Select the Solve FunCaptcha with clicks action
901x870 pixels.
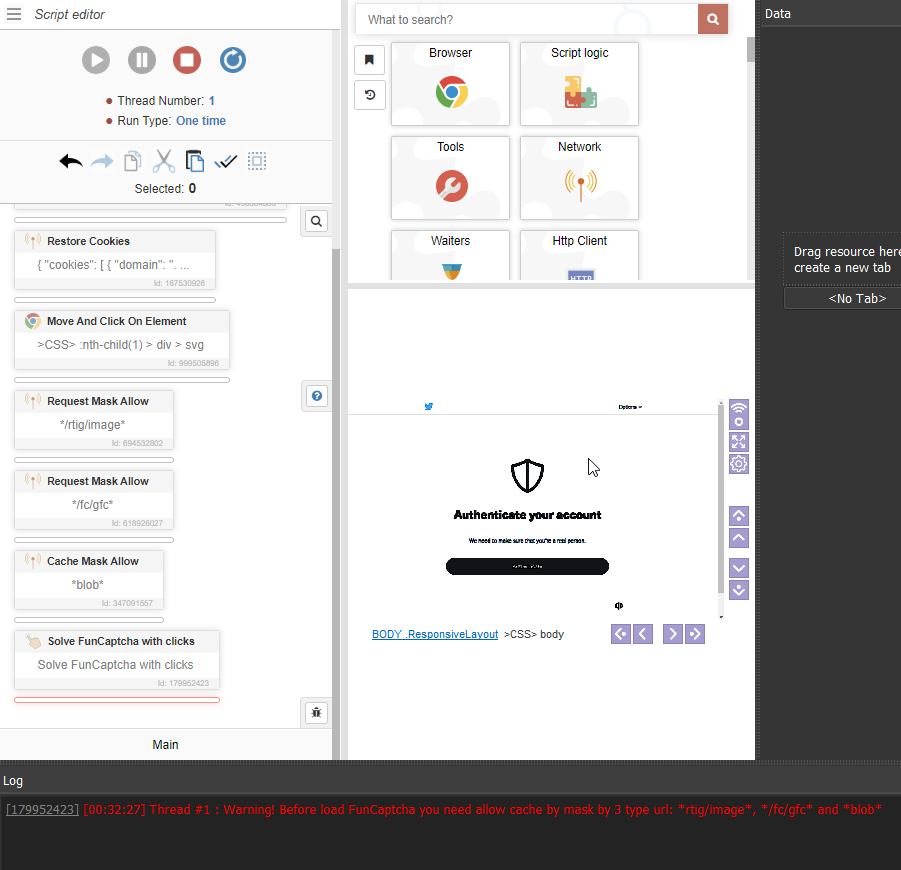117,658
